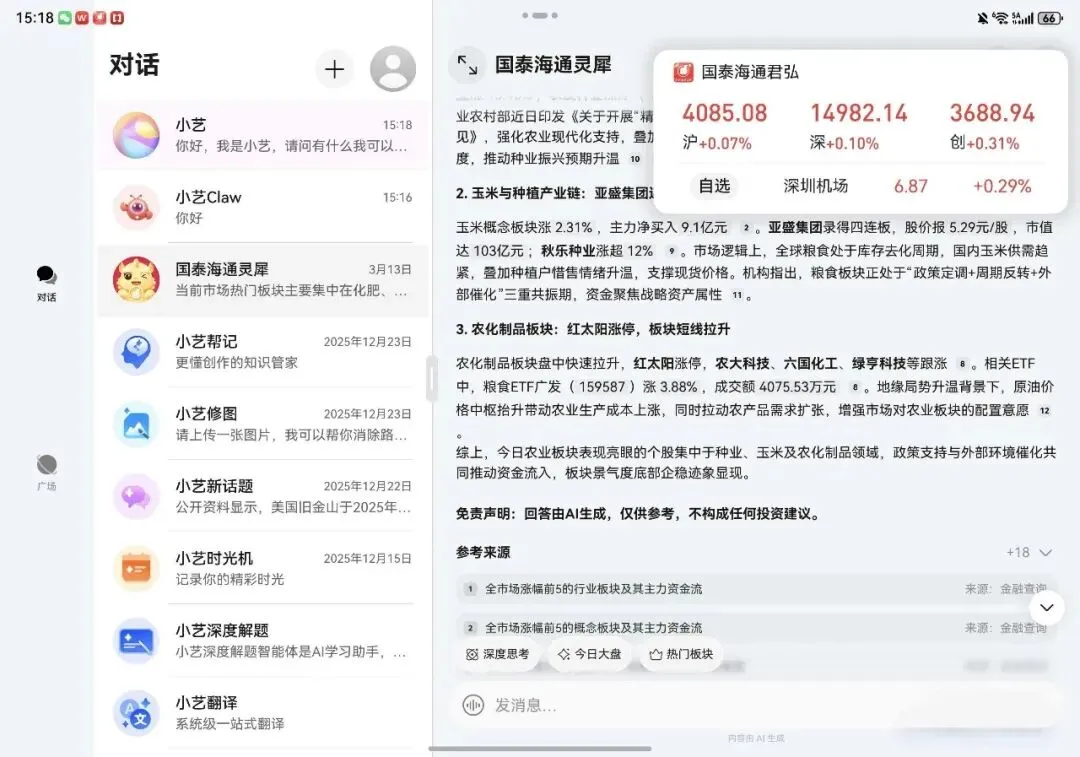Click the 小艺 colorful orb avatar
Viewport: 1080px width, 757px height.
[x=136, y=135]
